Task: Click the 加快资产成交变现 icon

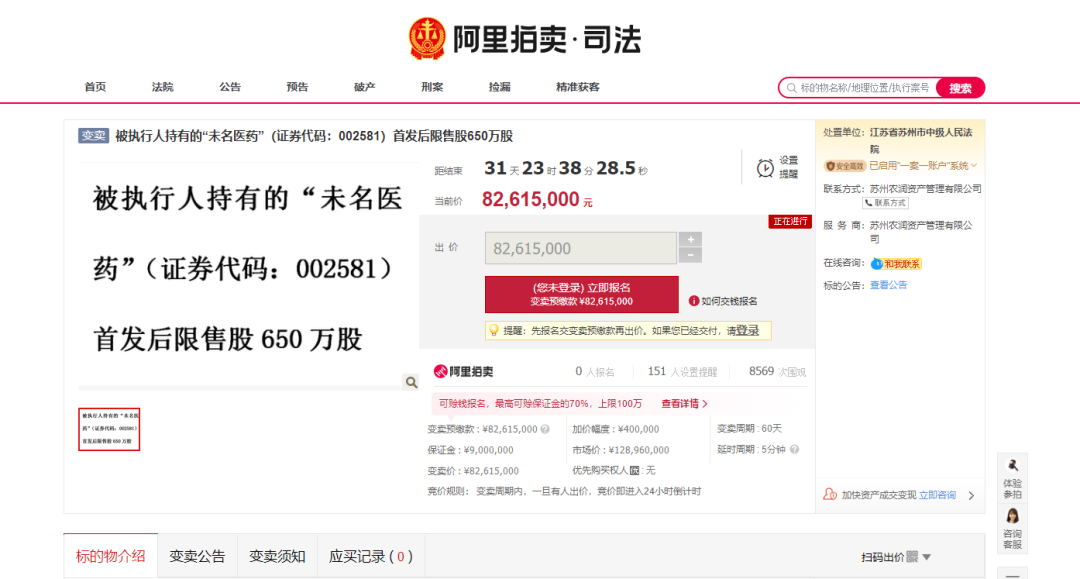Action: point(830,494)
